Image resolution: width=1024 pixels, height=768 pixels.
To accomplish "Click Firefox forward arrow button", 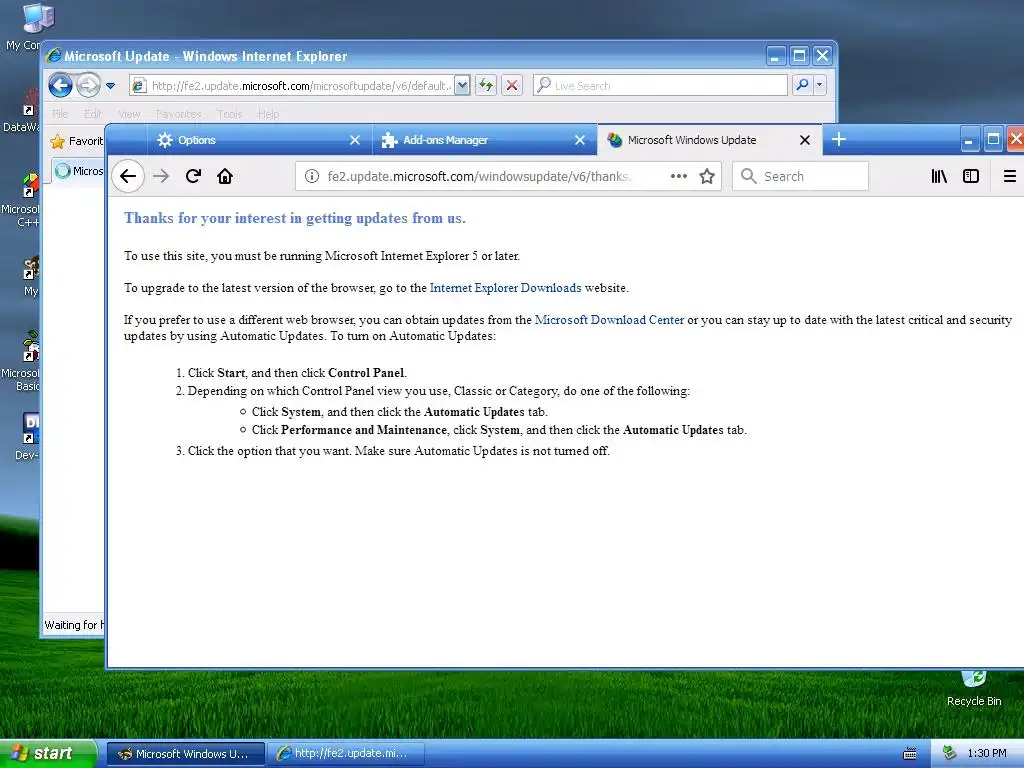I will tap(161, 176).
